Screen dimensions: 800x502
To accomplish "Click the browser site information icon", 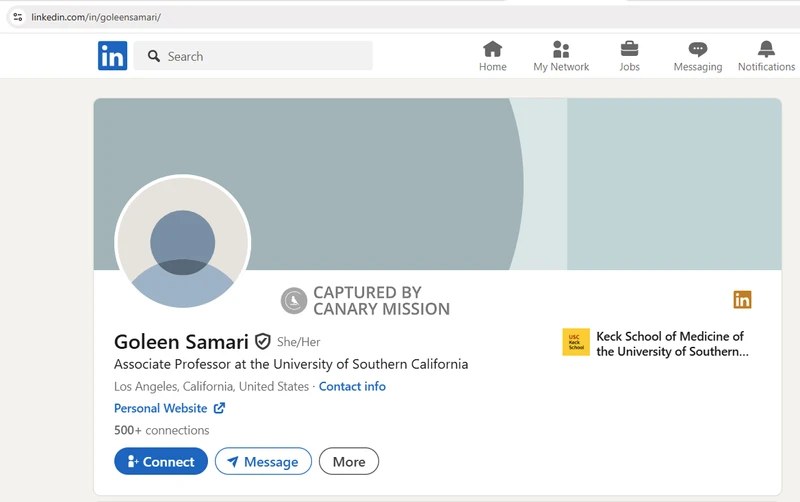I will tap(18, 17).
